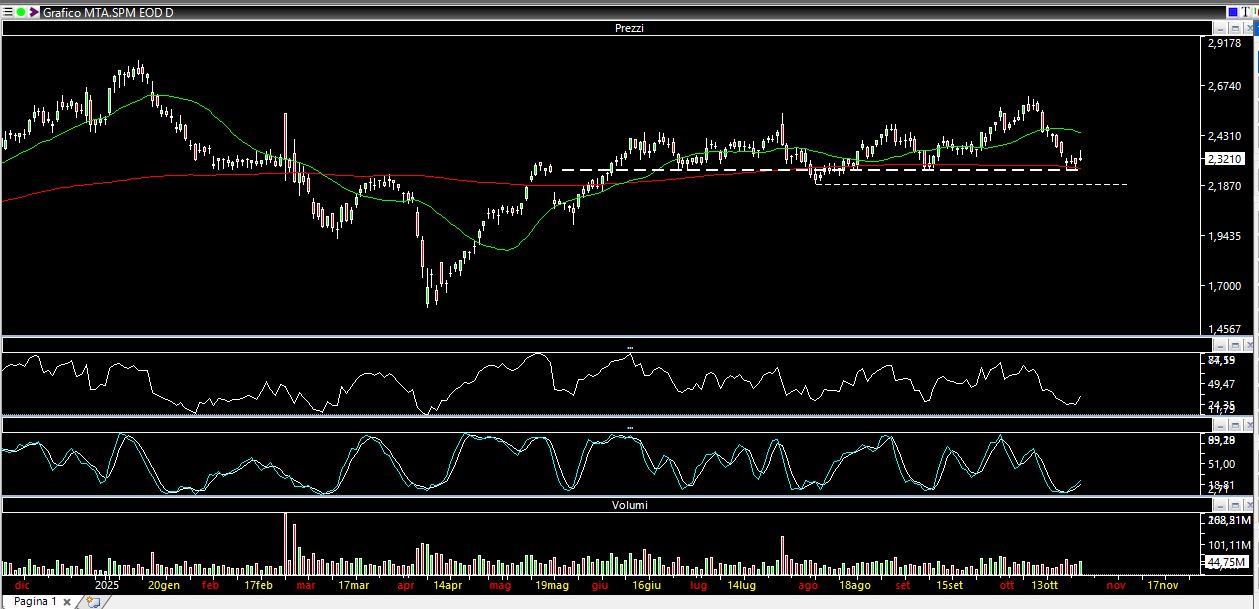Click the green status circle icon
The height and width of the screenshot is (609, 1259).
[20, 13]
